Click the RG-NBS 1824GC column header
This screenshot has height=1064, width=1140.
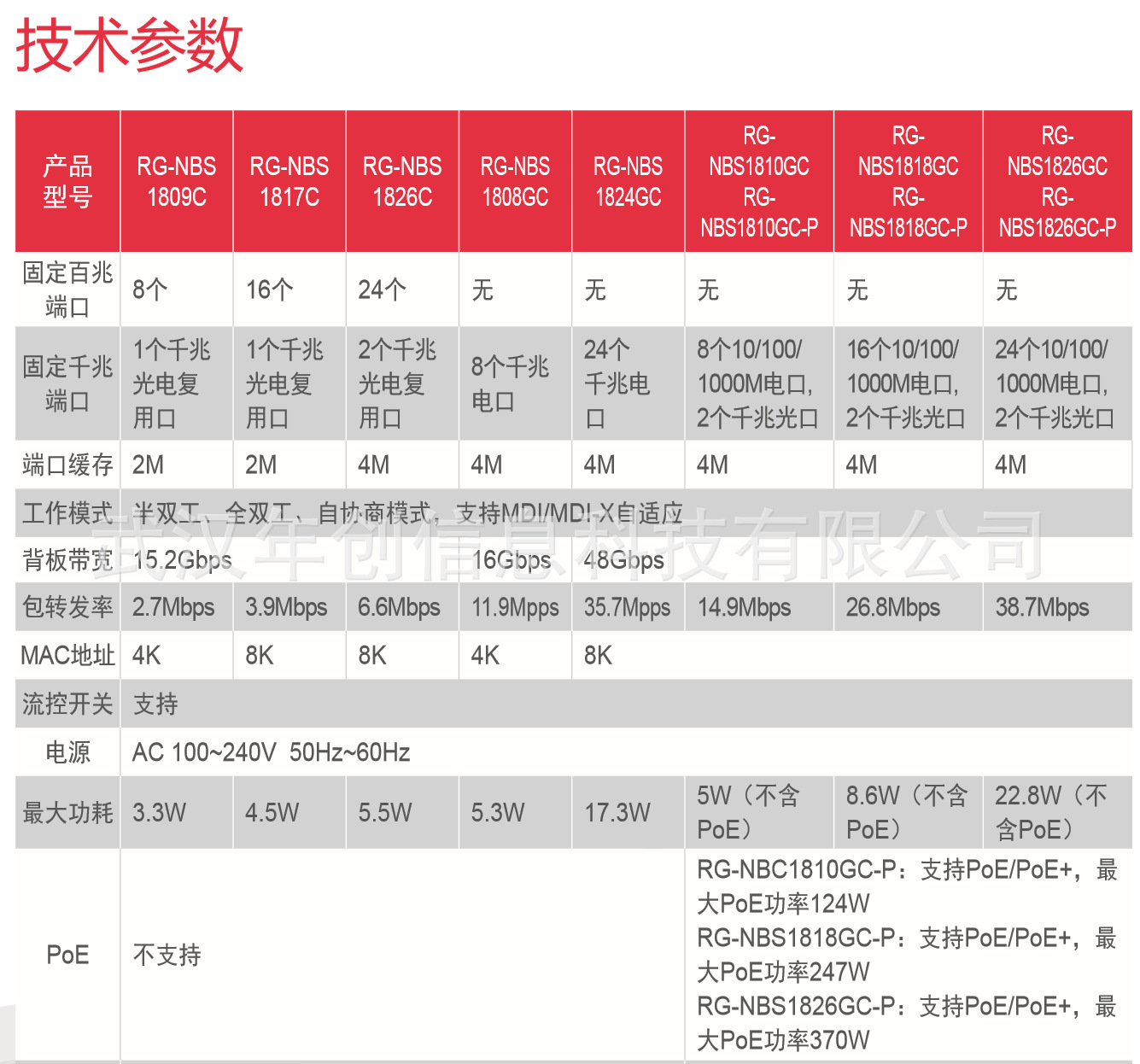(x=628, y=181)
